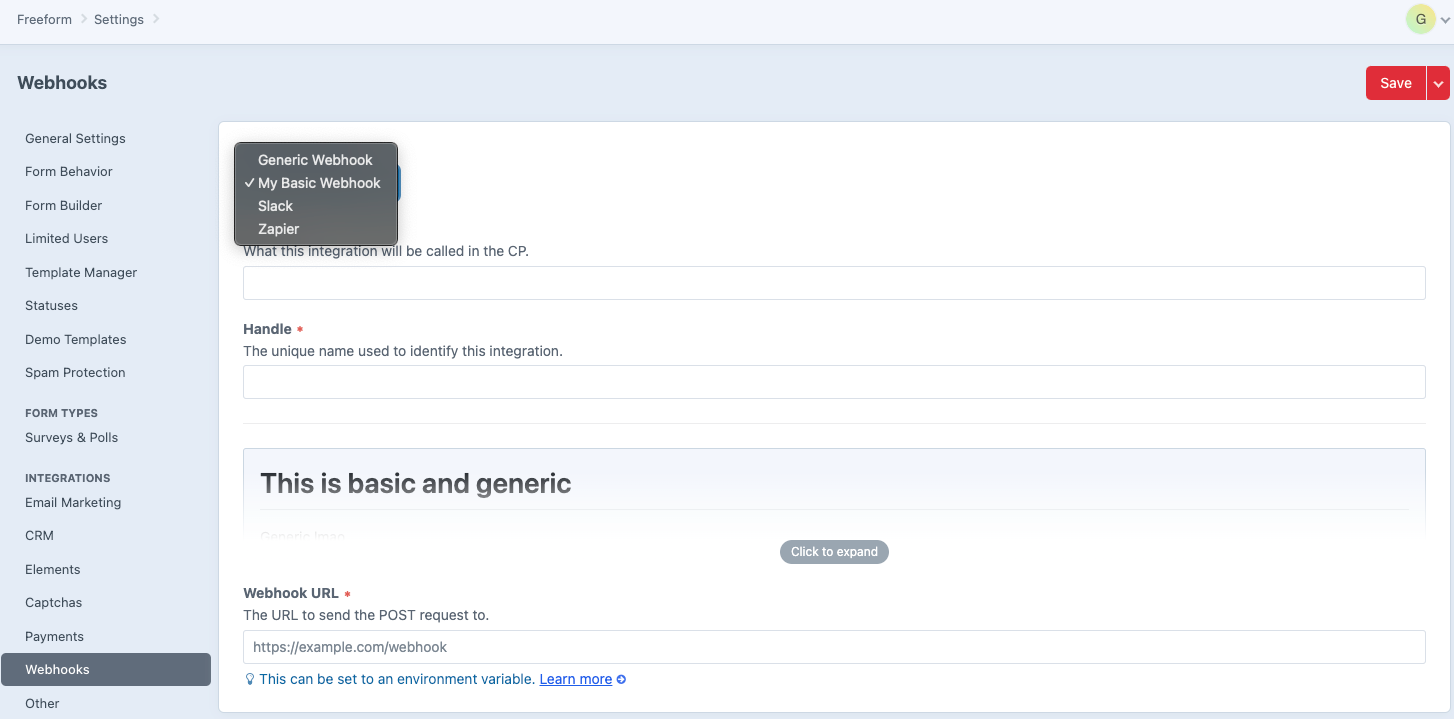Click the external link icon after Learn more

tap(621, 679)
